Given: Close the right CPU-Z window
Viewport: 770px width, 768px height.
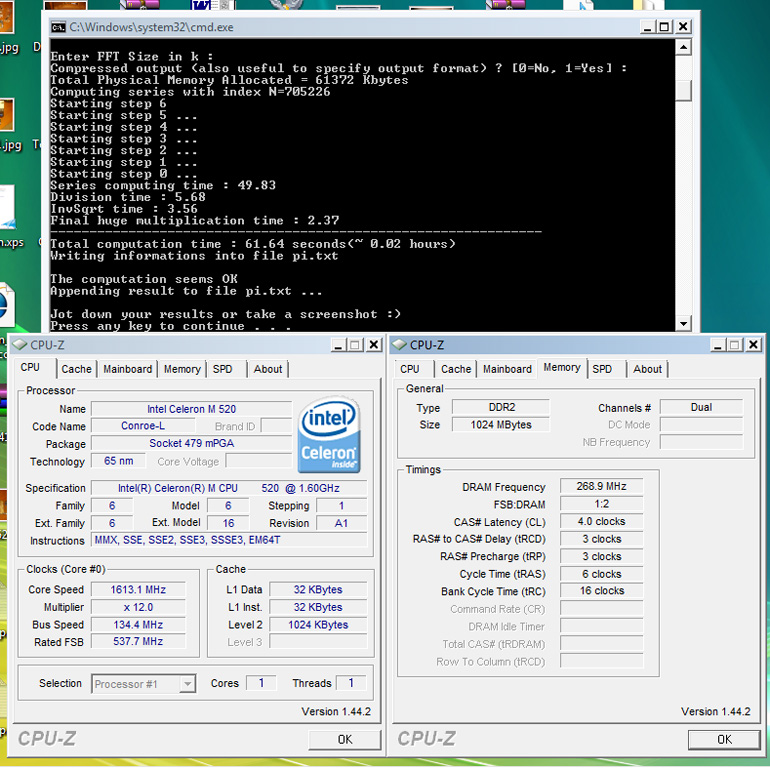Looking at the screenshot, I should (x=753, y=345).
